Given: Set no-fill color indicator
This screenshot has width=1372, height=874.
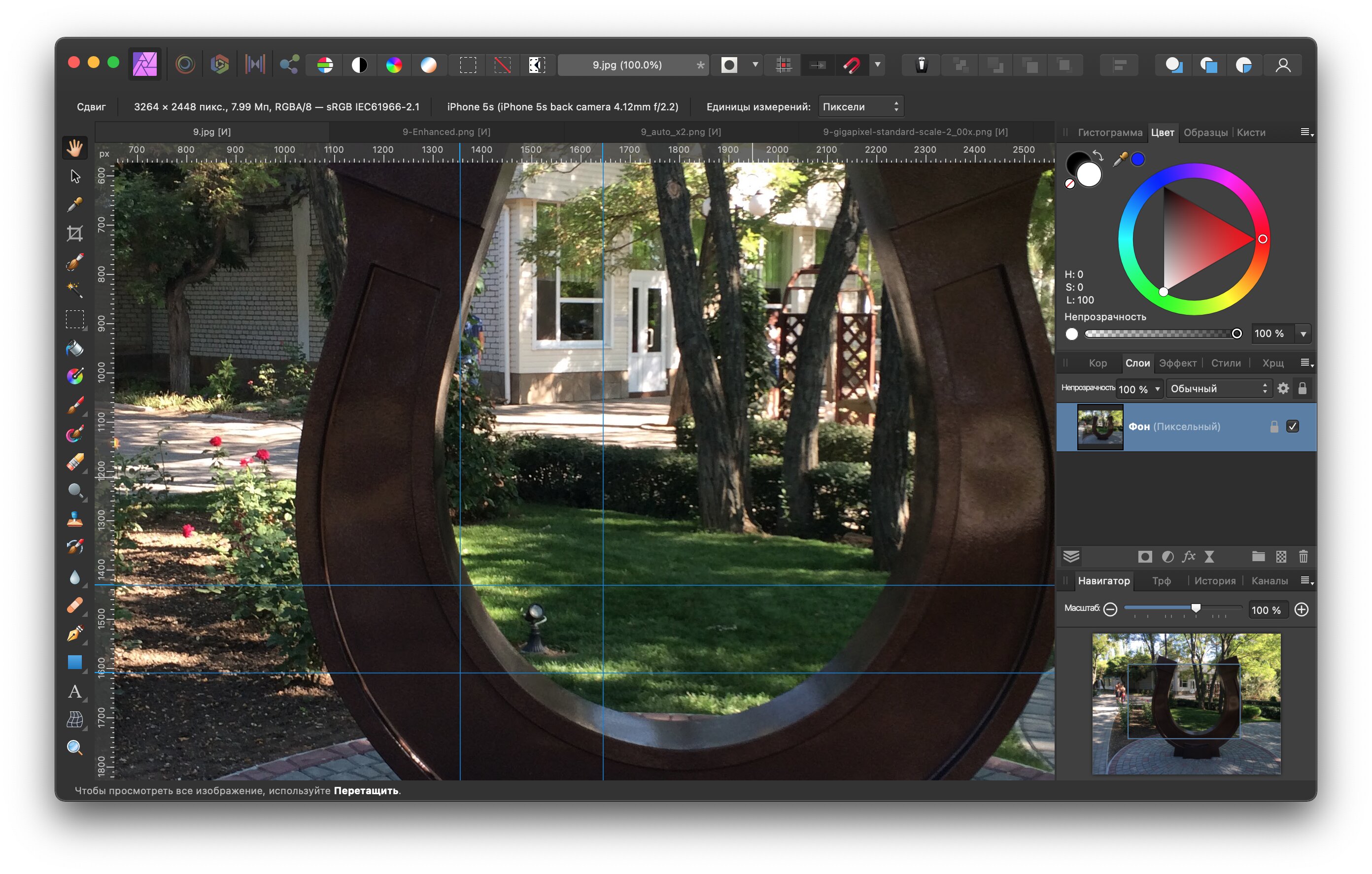Looking at the screenshot, I should tap(1070, 183).
